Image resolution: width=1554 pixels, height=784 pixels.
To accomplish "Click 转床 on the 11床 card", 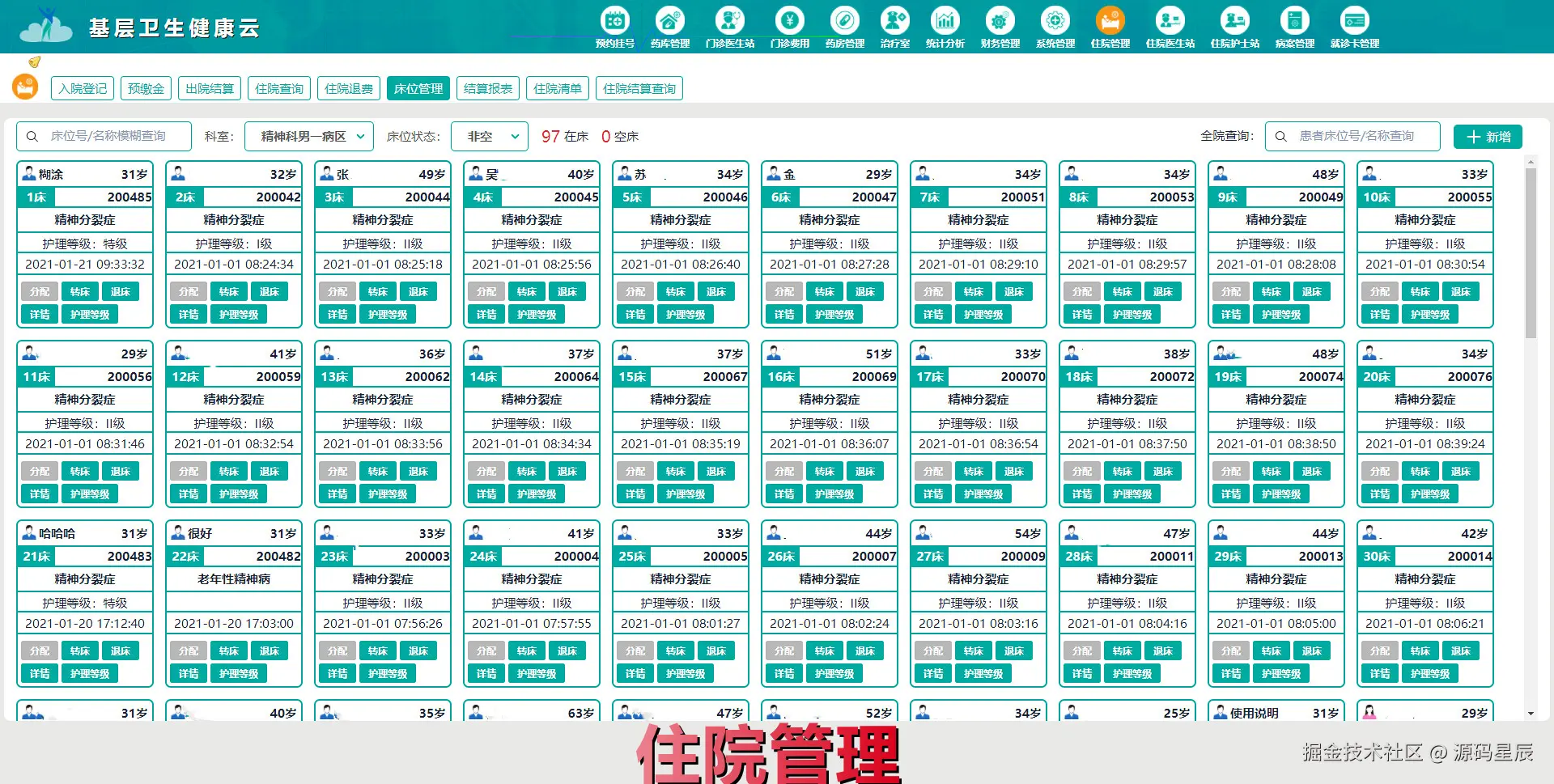I will [80, 471].
